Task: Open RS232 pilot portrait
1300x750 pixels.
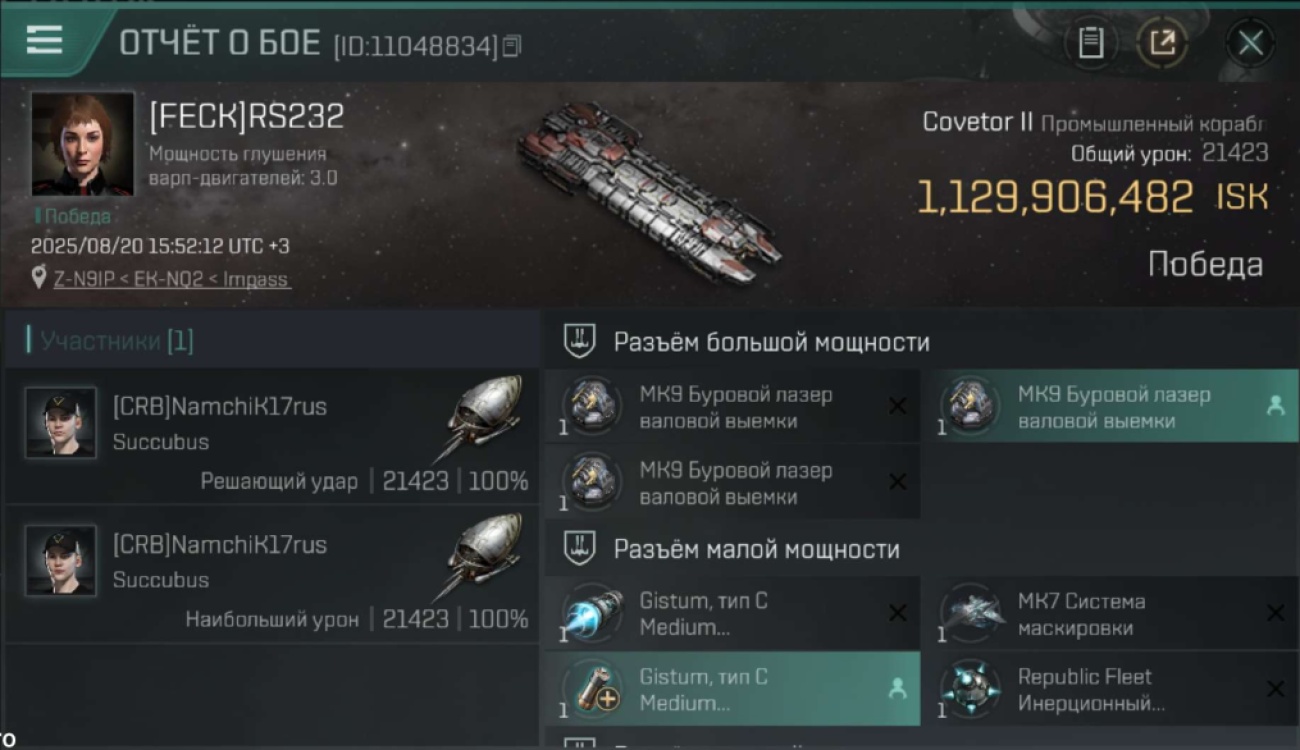Action: [x=83, y=144]
